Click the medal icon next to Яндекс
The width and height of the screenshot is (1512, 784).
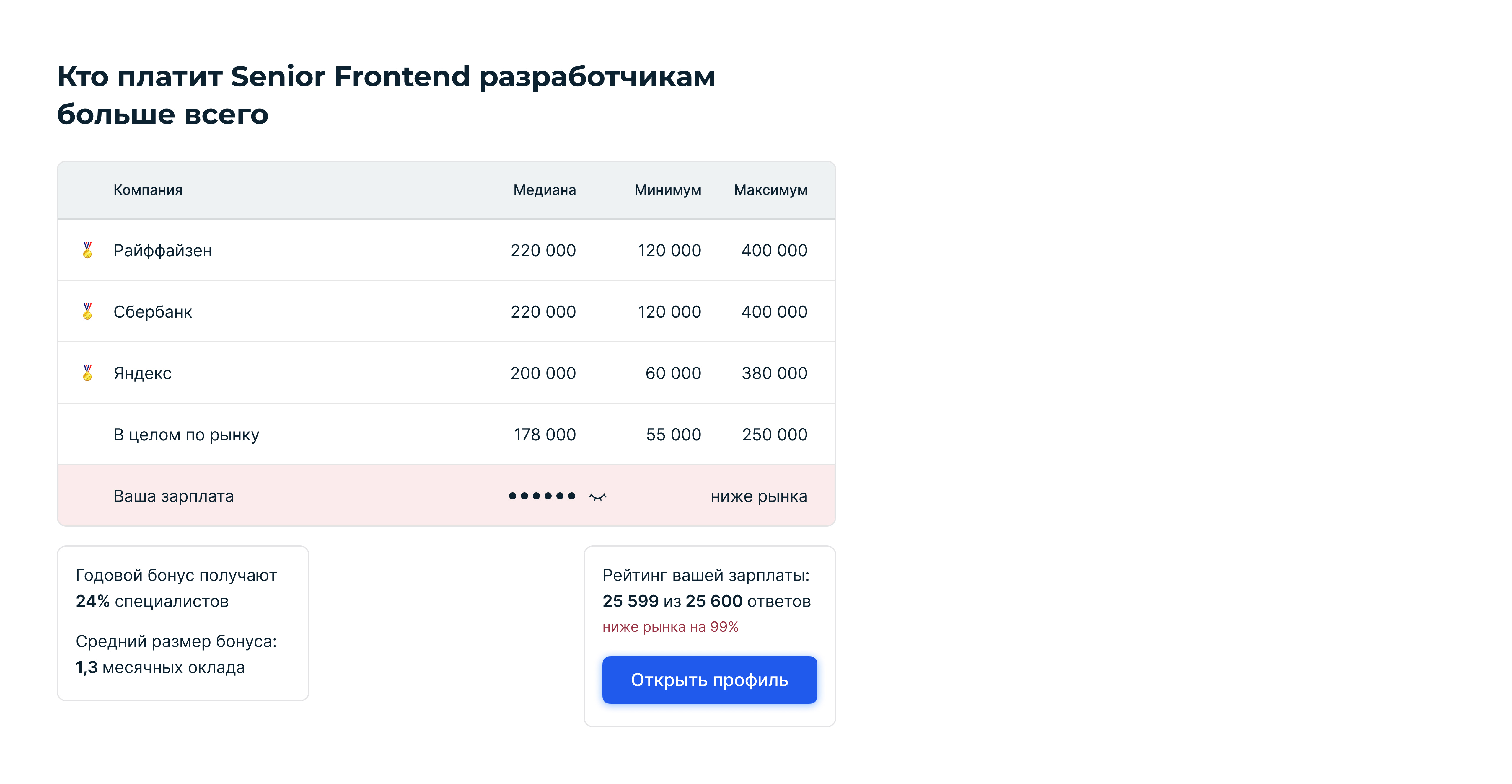87,373
